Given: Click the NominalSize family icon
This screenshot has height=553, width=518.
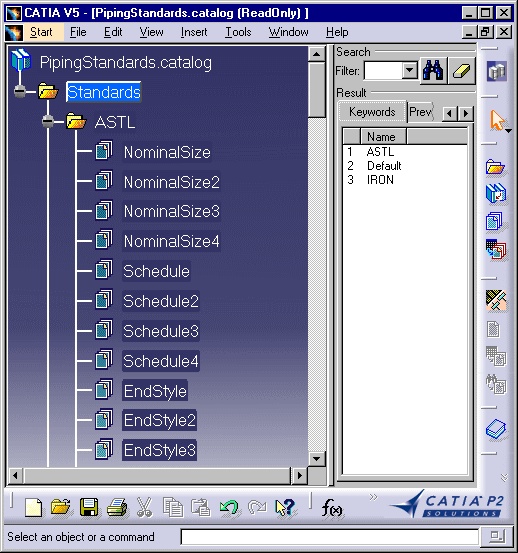Looking at the screenshot, I should point(104,151).
